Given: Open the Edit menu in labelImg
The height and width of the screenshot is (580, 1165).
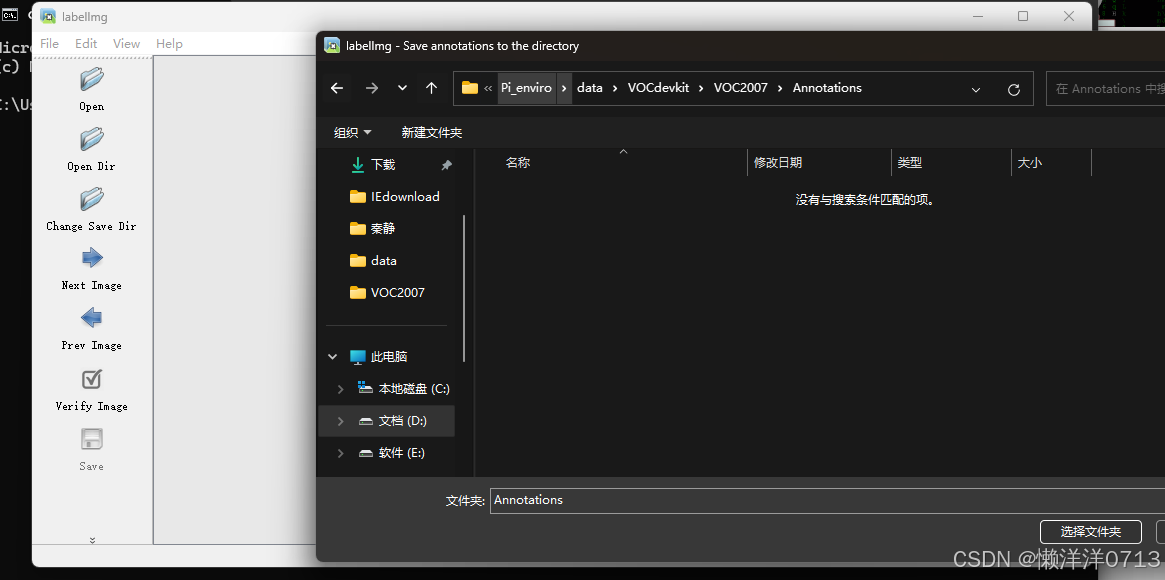Looking at the screenshot, I should click(86, 44).
